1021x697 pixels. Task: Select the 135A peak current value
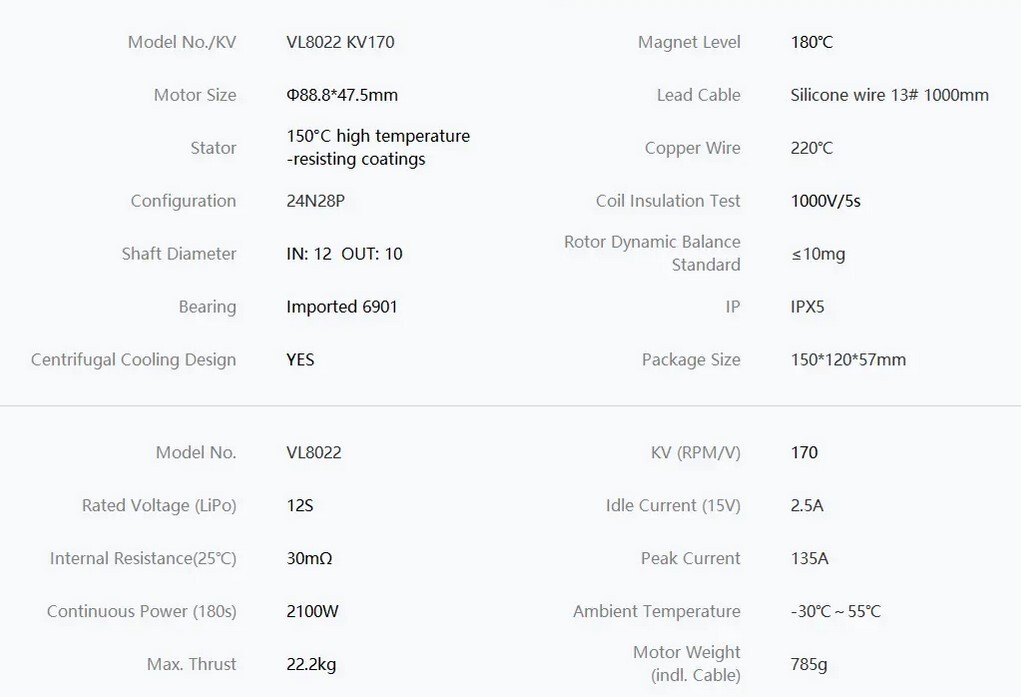809,558
